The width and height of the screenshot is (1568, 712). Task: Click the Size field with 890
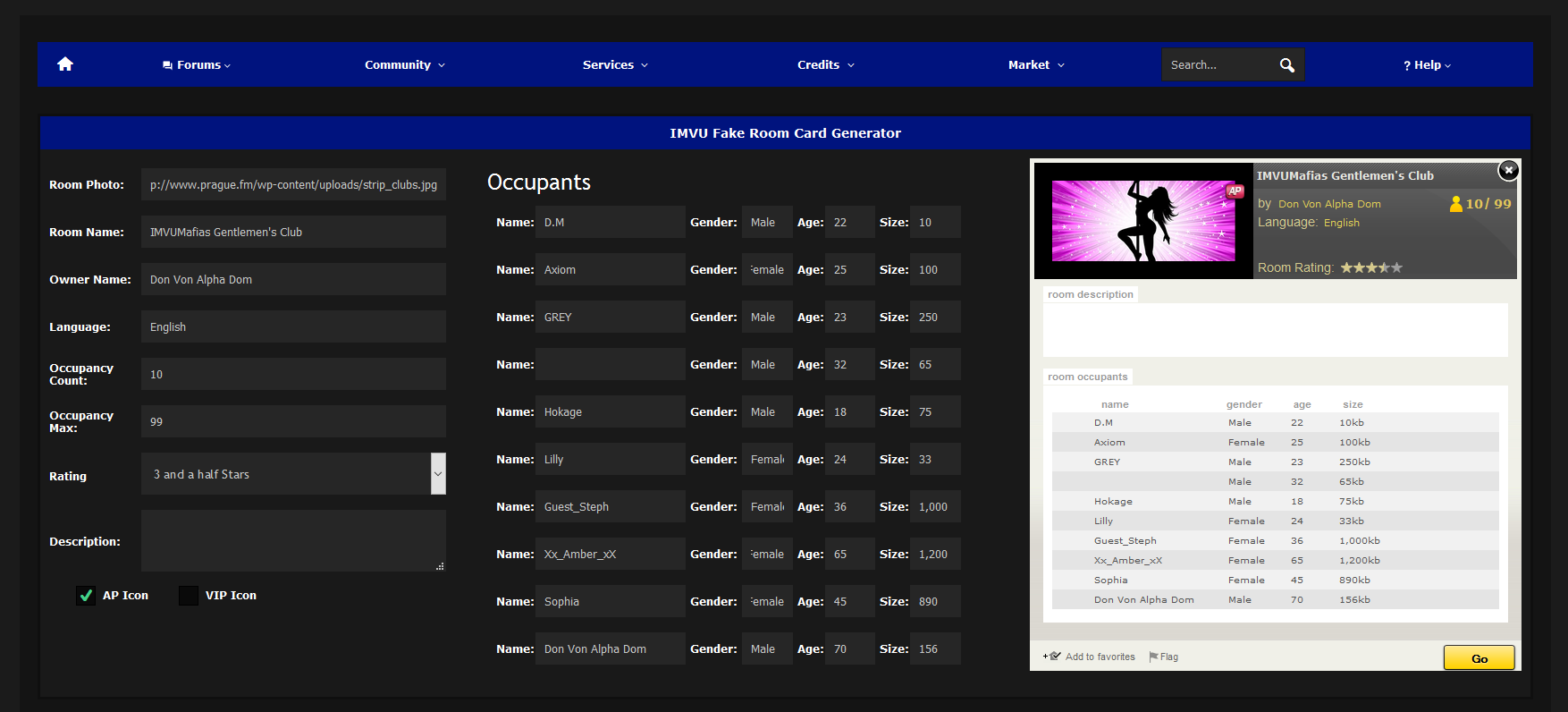tap(935, 602)
